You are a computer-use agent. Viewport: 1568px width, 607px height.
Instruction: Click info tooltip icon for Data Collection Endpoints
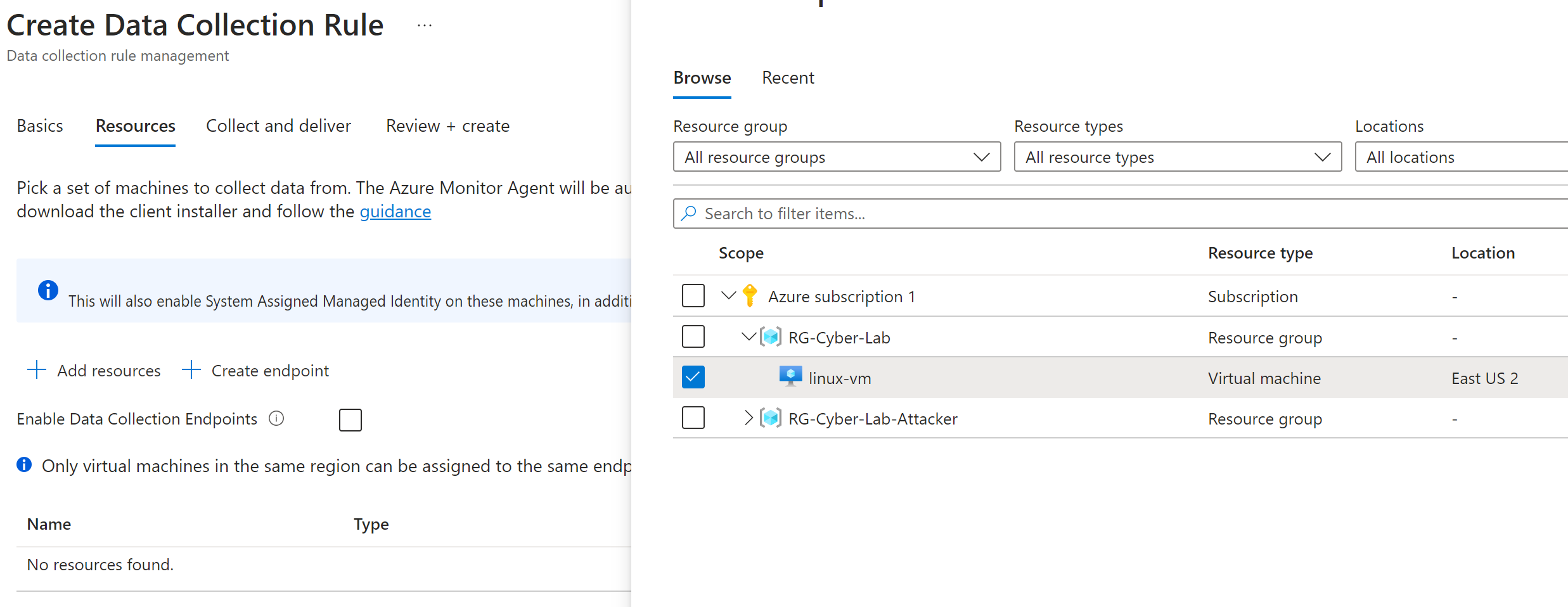276,418
